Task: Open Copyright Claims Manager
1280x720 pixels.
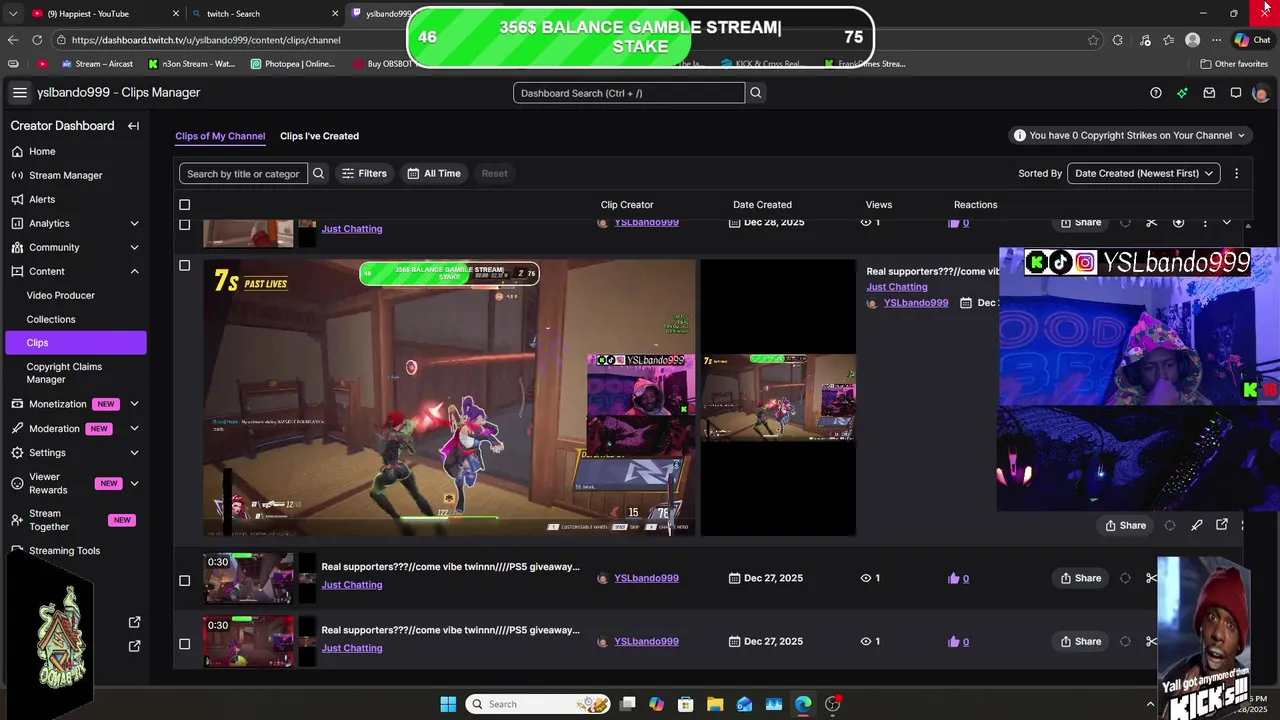Action: pyautogui.click(x=64, y=373)
